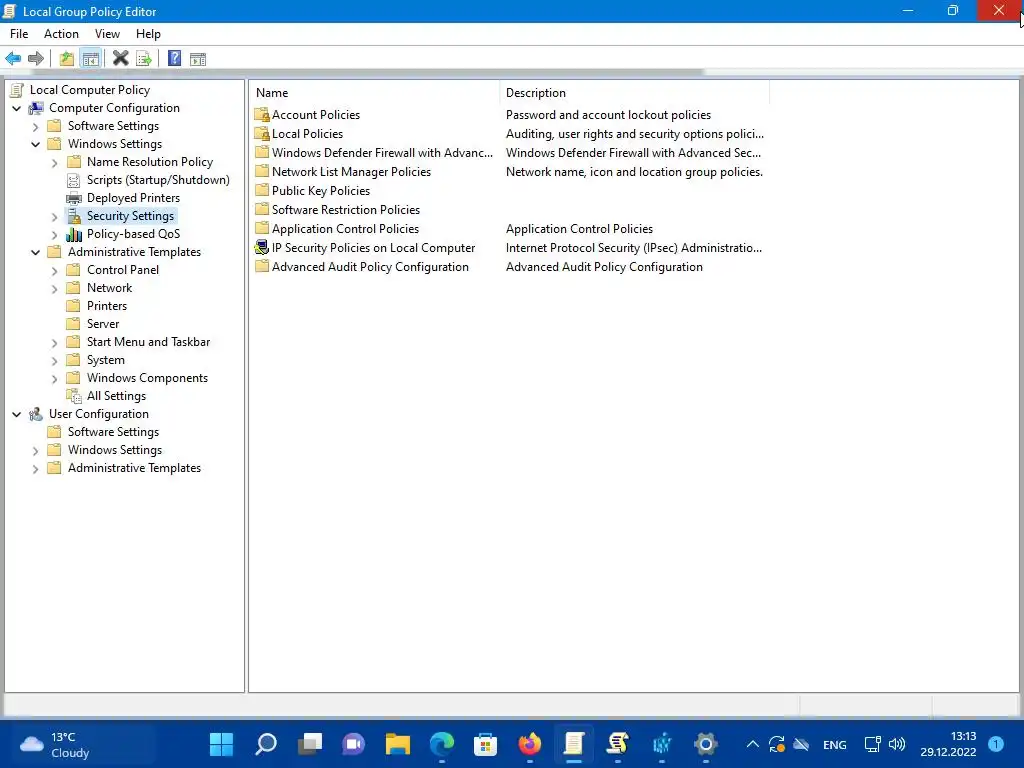Expand Windows Components node

pyautogui.click(x=55, y=379)
